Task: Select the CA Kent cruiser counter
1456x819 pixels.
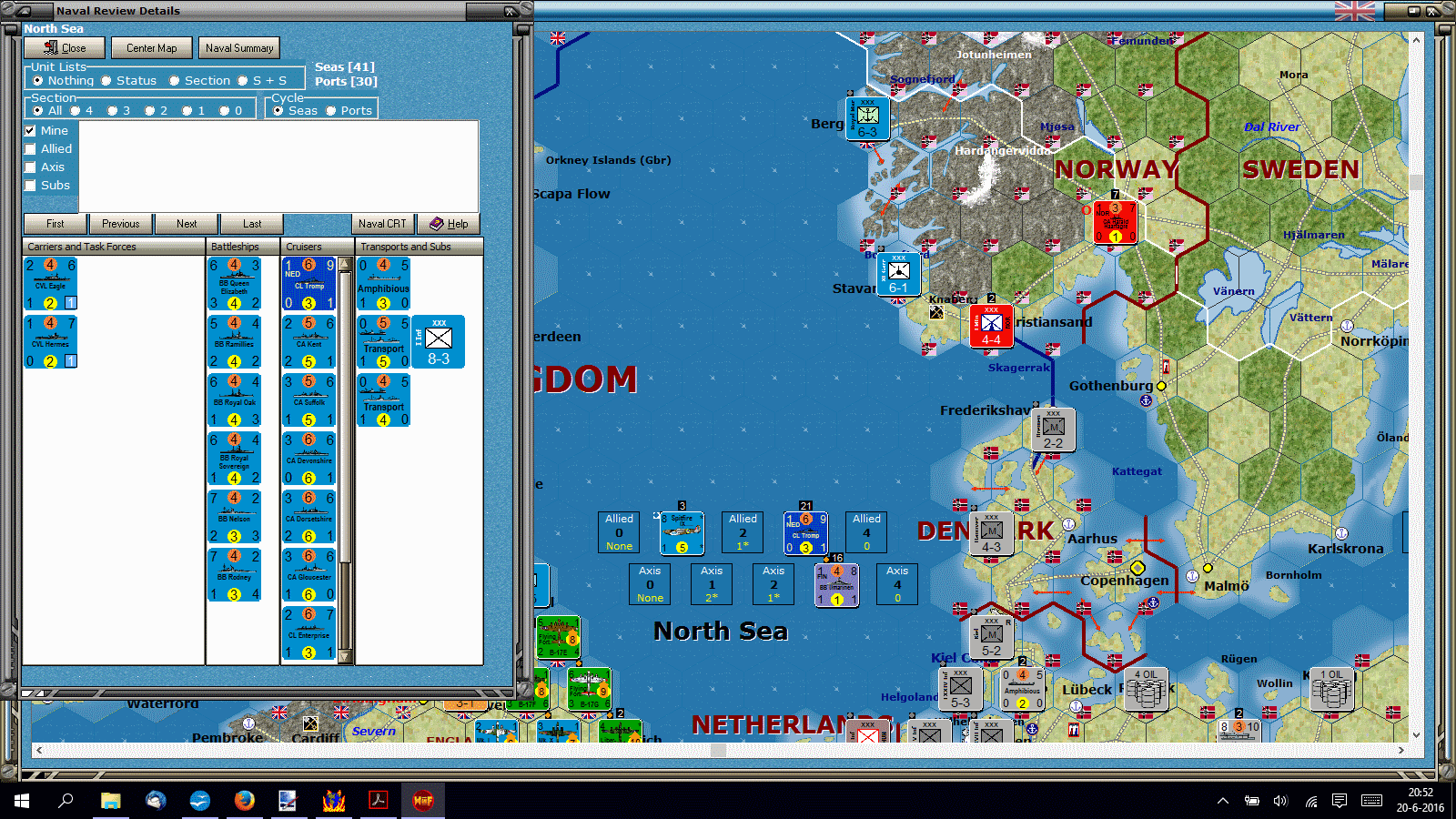Action: coord(309,342)
